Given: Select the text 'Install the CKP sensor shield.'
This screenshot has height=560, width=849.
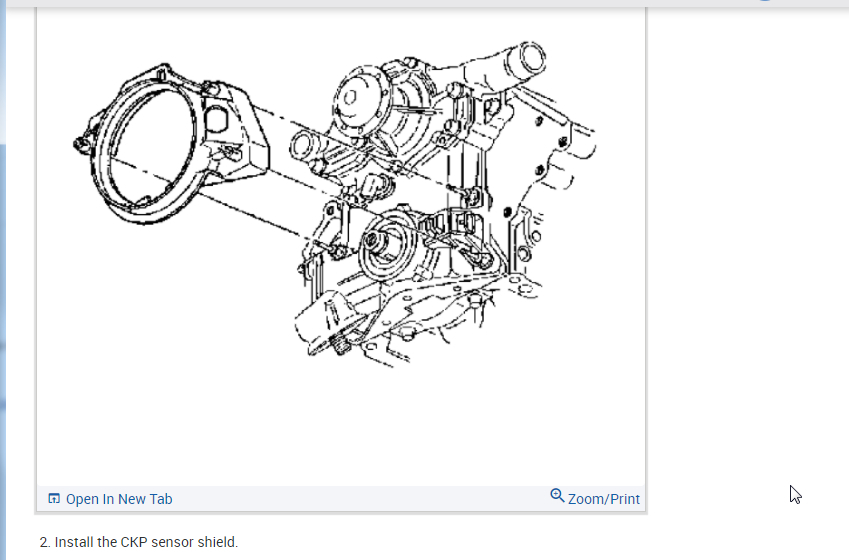Looking at the screenshot, I should pyautogui.click(x=146, y=542).
